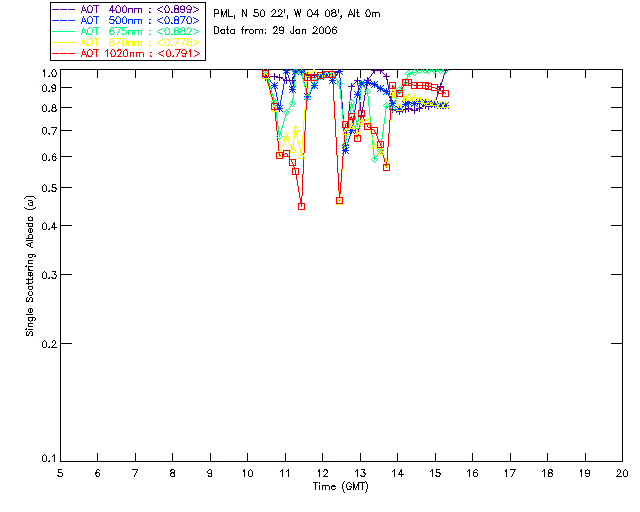Viewport: 640px width, 512px height.
Task: Click the lowest red square marker near 11.5 GMT
Action: click(301, 206)
